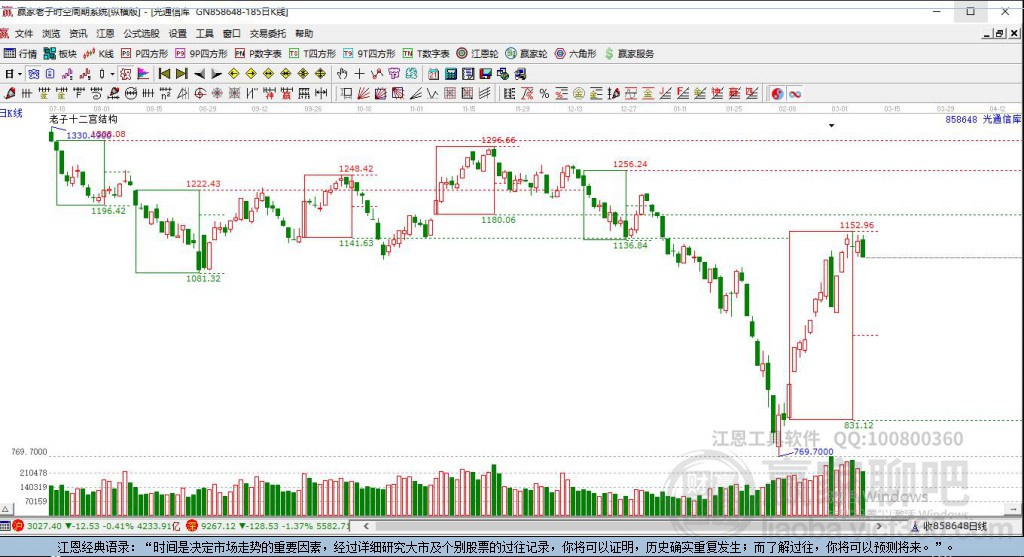Open 9T四方形 tool

369,54
